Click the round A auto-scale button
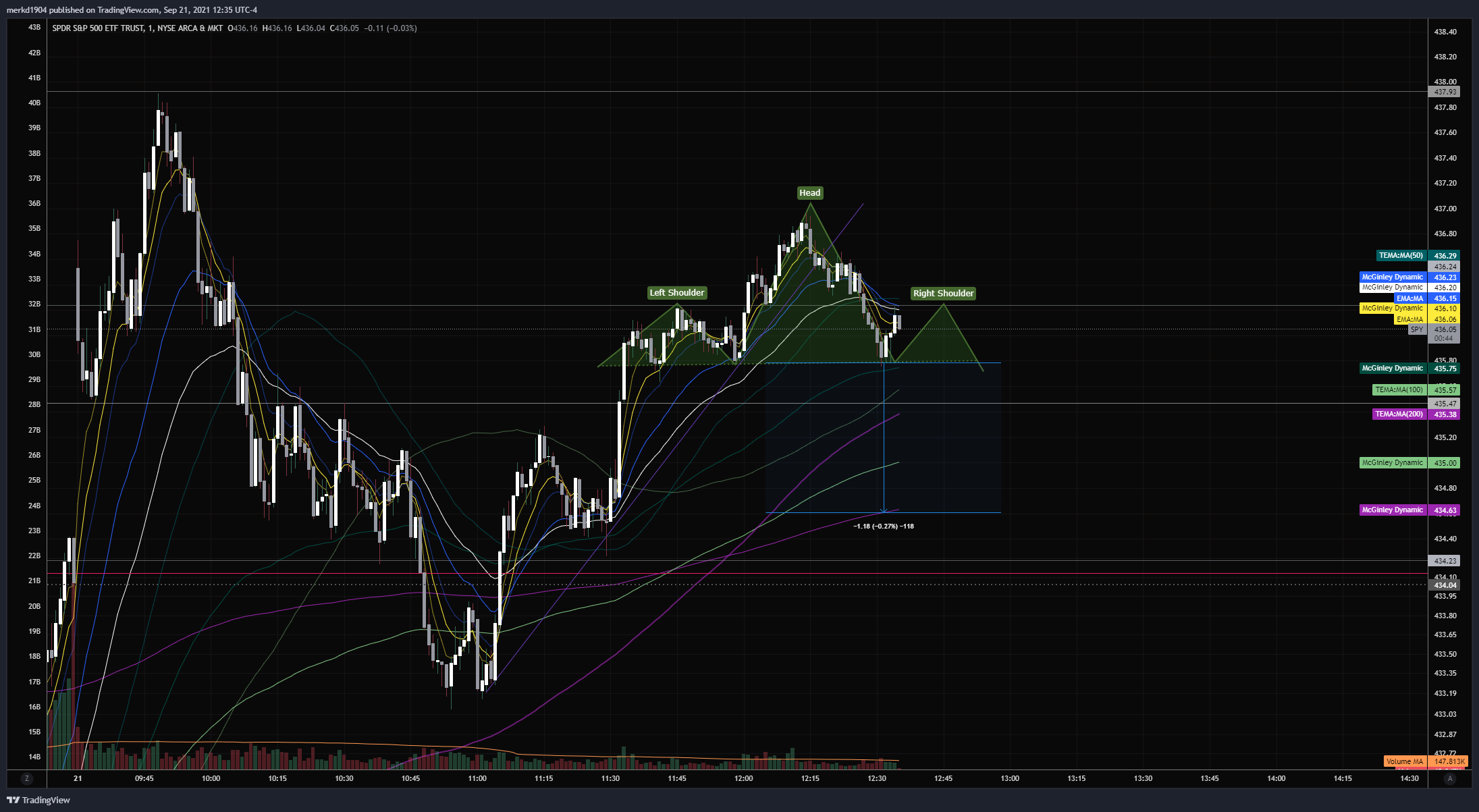 (1450, 778)
